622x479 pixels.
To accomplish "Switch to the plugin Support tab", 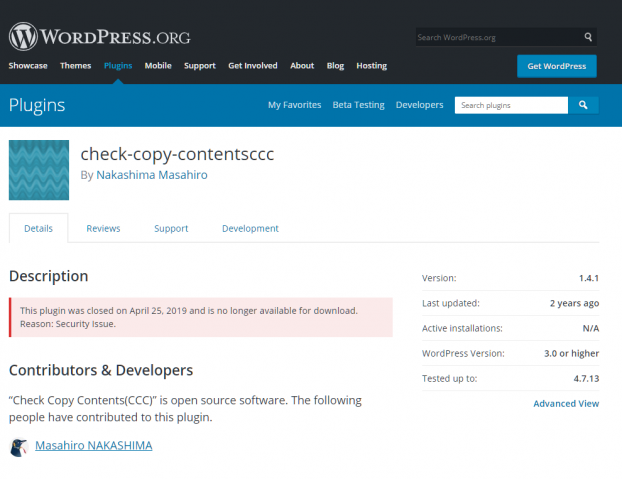I will tap(171, 228).
